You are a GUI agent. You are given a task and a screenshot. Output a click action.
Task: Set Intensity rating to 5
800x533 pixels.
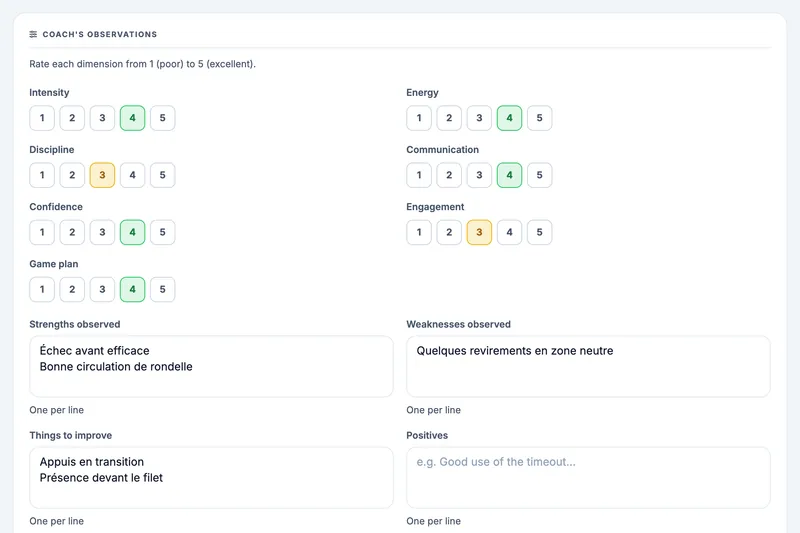[x=162, y=118]
